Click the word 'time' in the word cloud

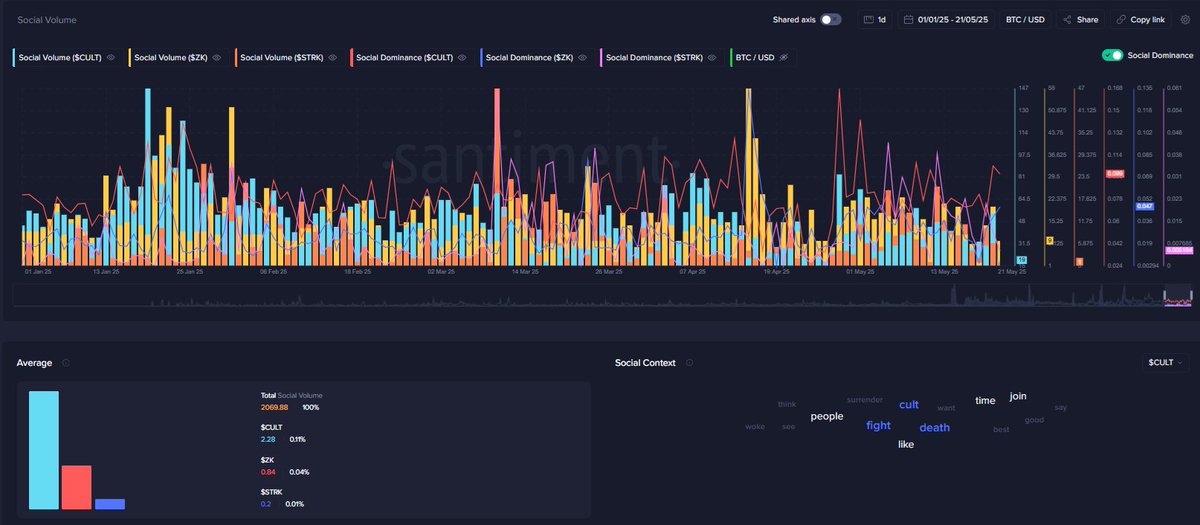[985, 400]
